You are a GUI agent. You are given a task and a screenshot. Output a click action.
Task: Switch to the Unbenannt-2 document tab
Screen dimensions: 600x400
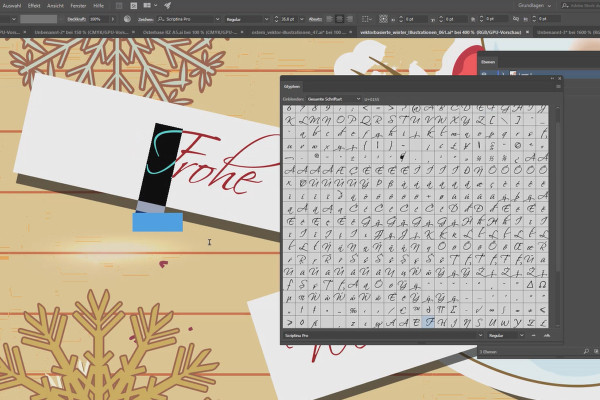(x=81, y=33)
